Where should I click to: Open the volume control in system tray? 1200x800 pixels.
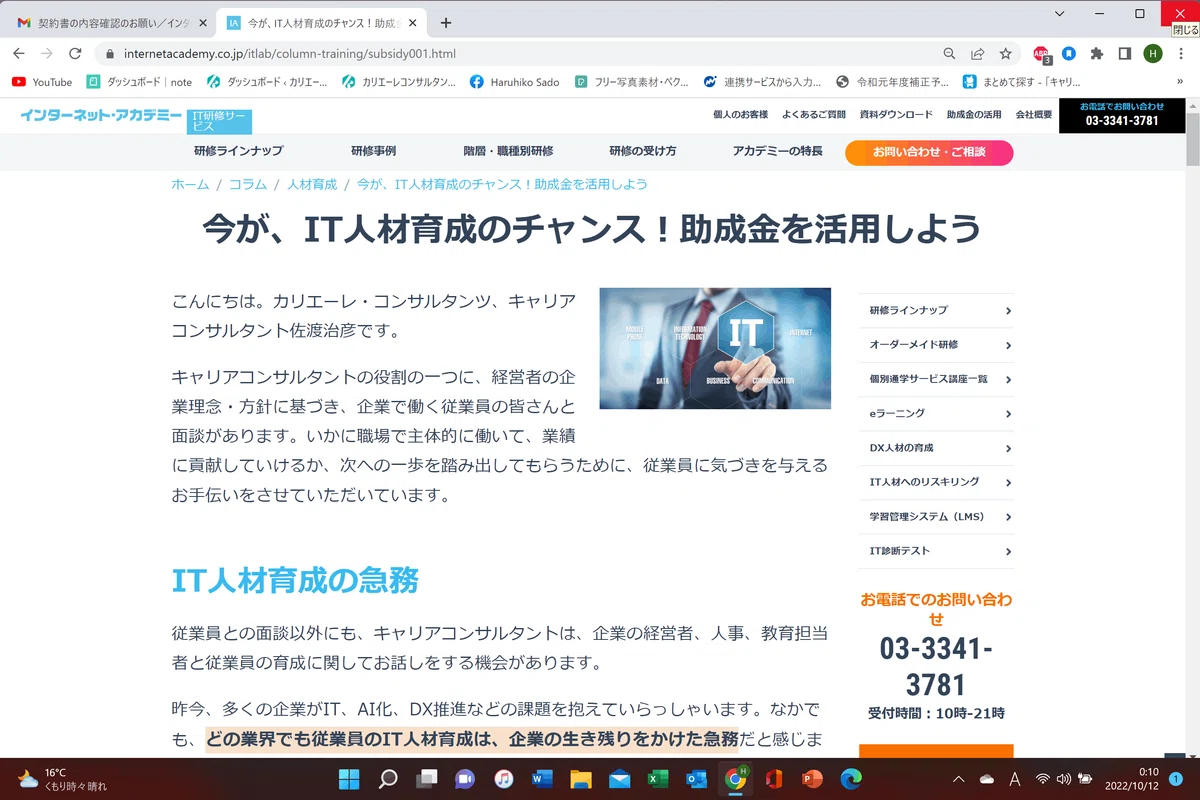point(1063,778)
